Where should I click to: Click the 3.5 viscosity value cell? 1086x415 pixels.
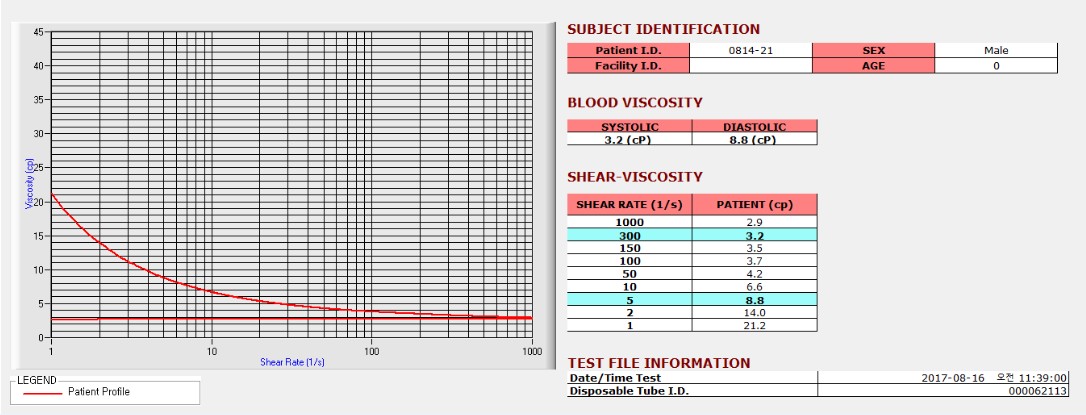coord(755,248)
